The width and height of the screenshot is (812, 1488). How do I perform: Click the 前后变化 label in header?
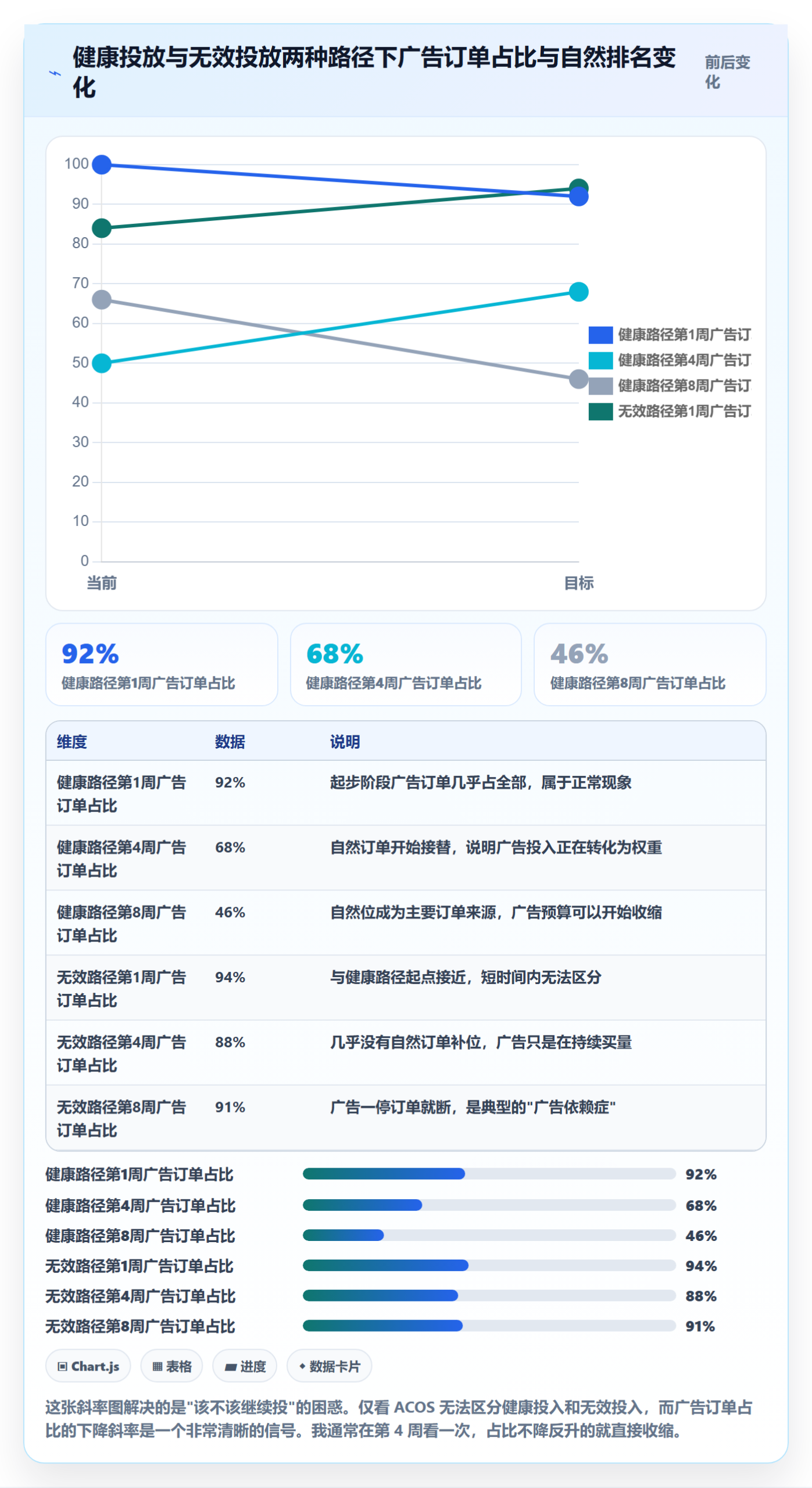click(727, 72)
